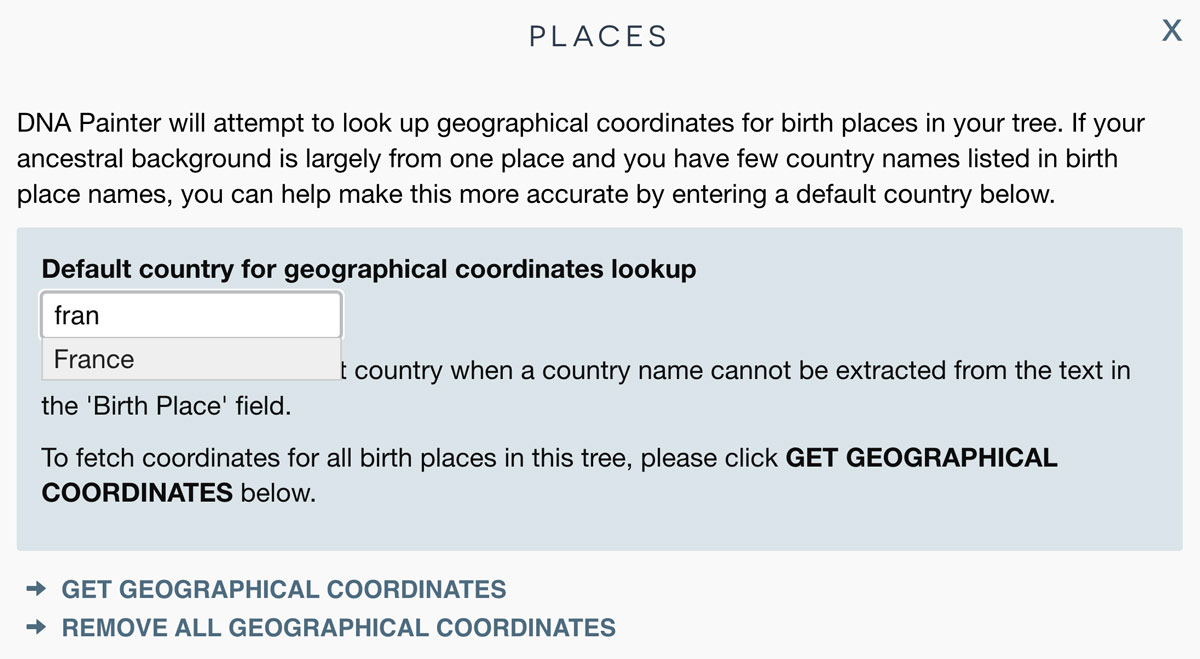
Task: Click the arrow icon before REMOVE ALL GEOGRAPHICAL COORDINATES
Action: pyautogui.click(x=36, y=628)
